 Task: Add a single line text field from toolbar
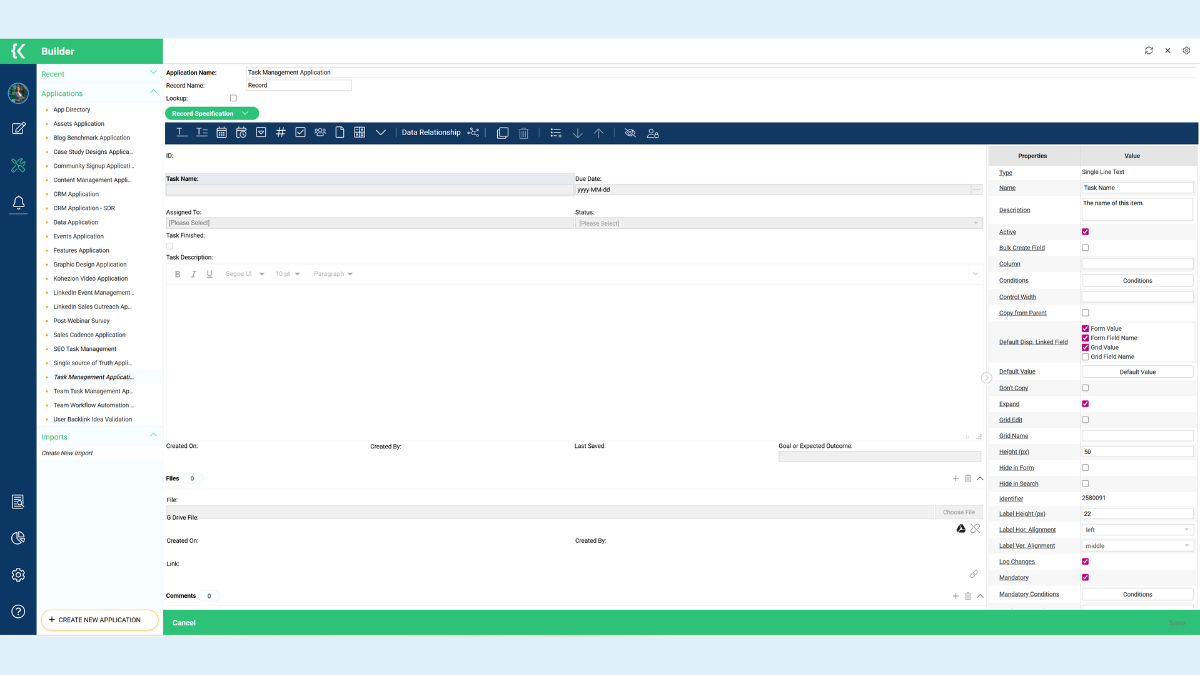[182, 132]
